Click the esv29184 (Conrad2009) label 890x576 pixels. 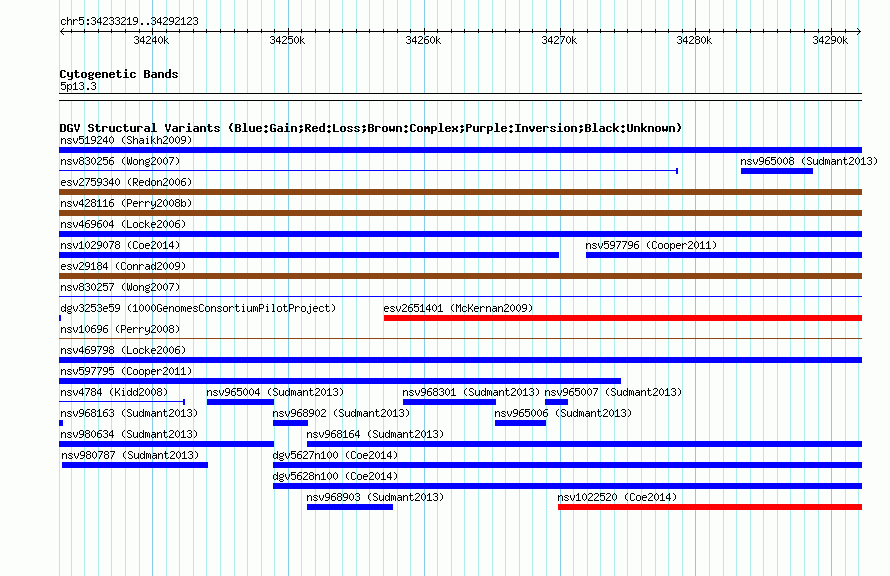[123, 266]
